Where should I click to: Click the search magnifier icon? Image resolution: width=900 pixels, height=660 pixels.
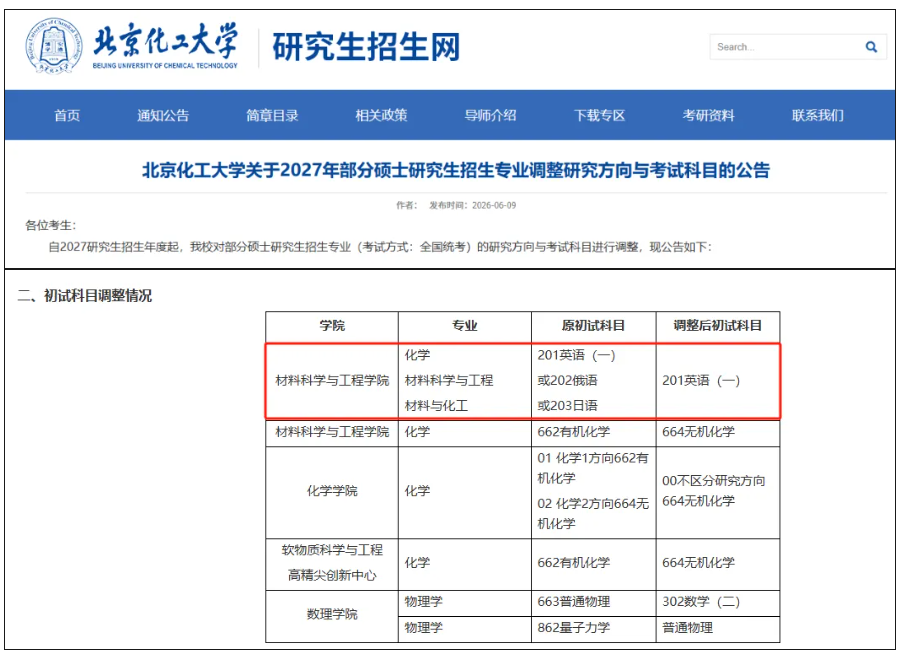[871, 47]
